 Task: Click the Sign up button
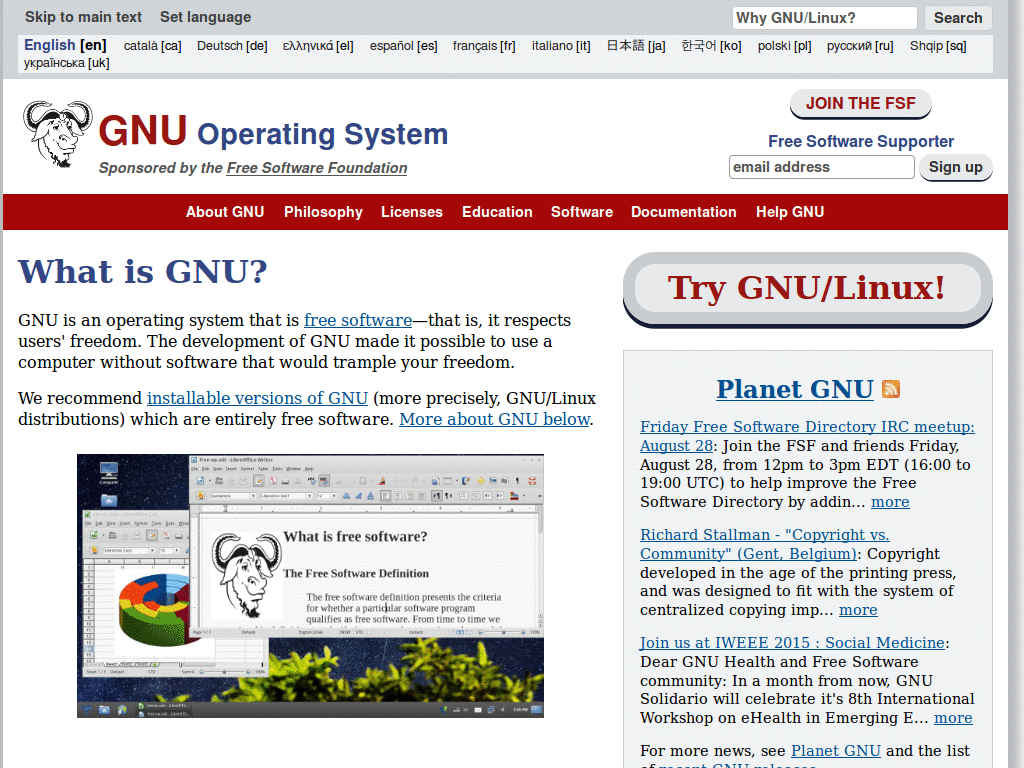955,167
